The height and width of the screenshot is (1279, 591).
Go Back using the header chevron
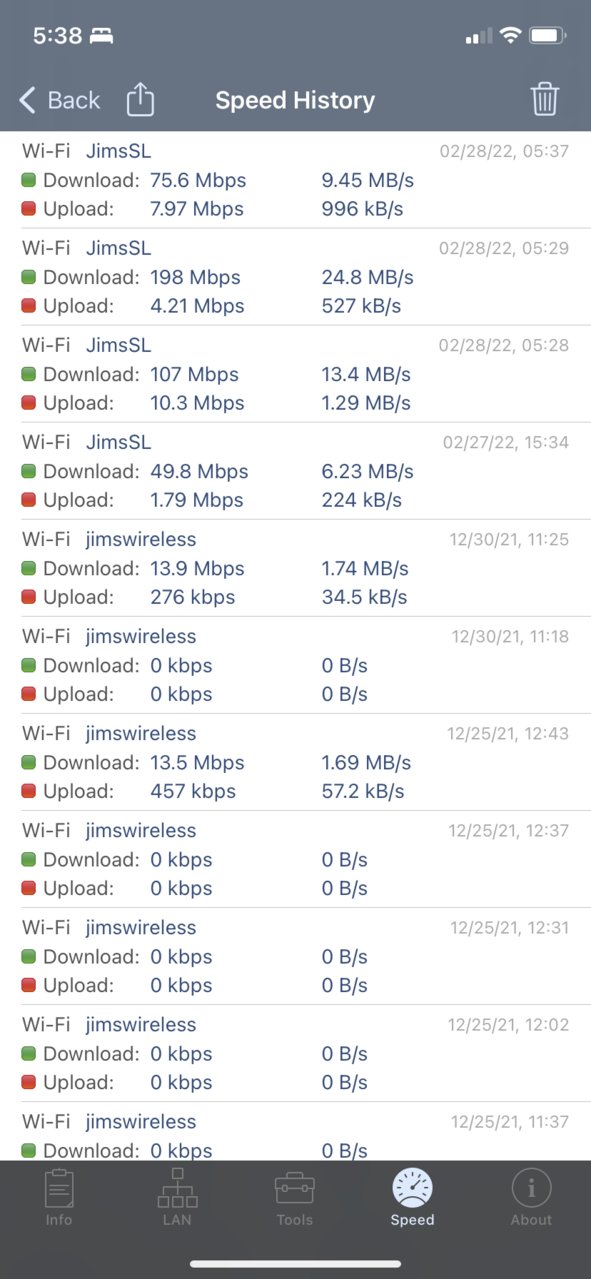click(59, 100)
